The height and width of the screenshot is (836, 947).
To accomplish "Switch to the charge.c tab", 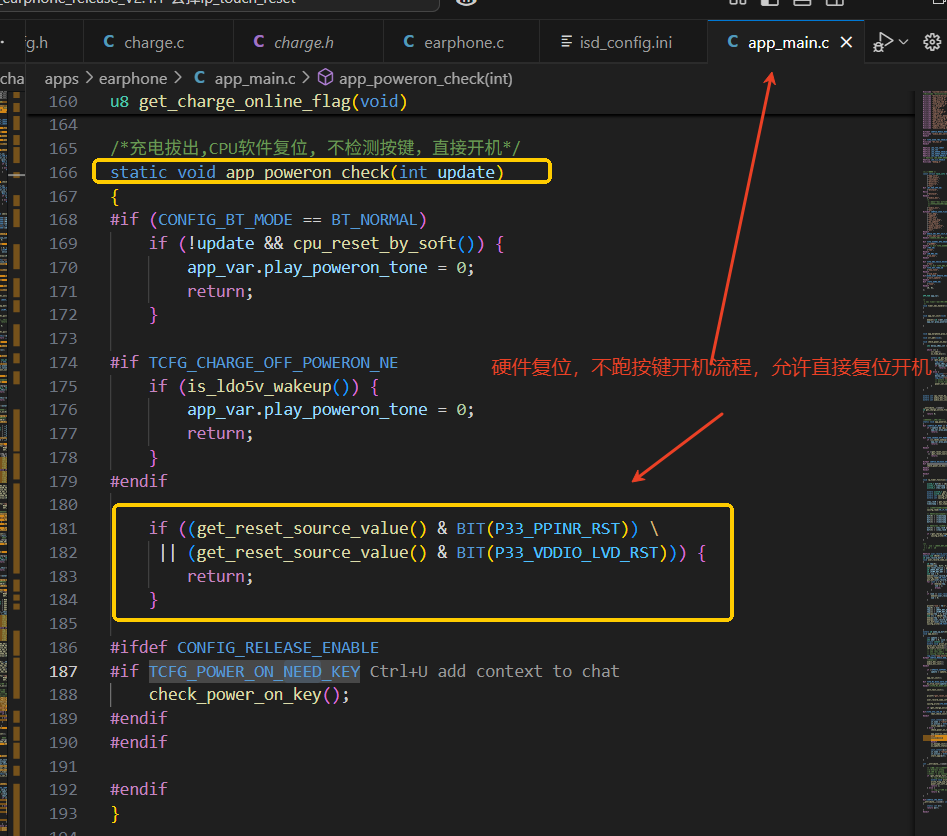I will pyautogui.click(x=144, y=42).
